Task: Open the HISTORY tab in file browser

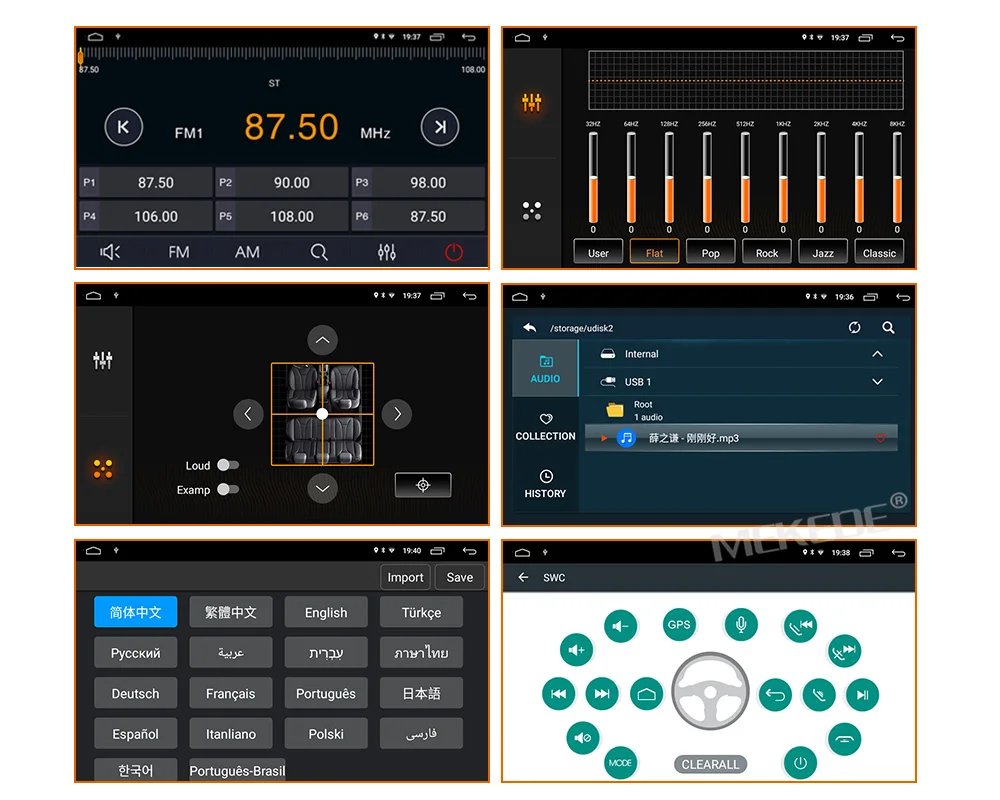Action: [545, 484]
